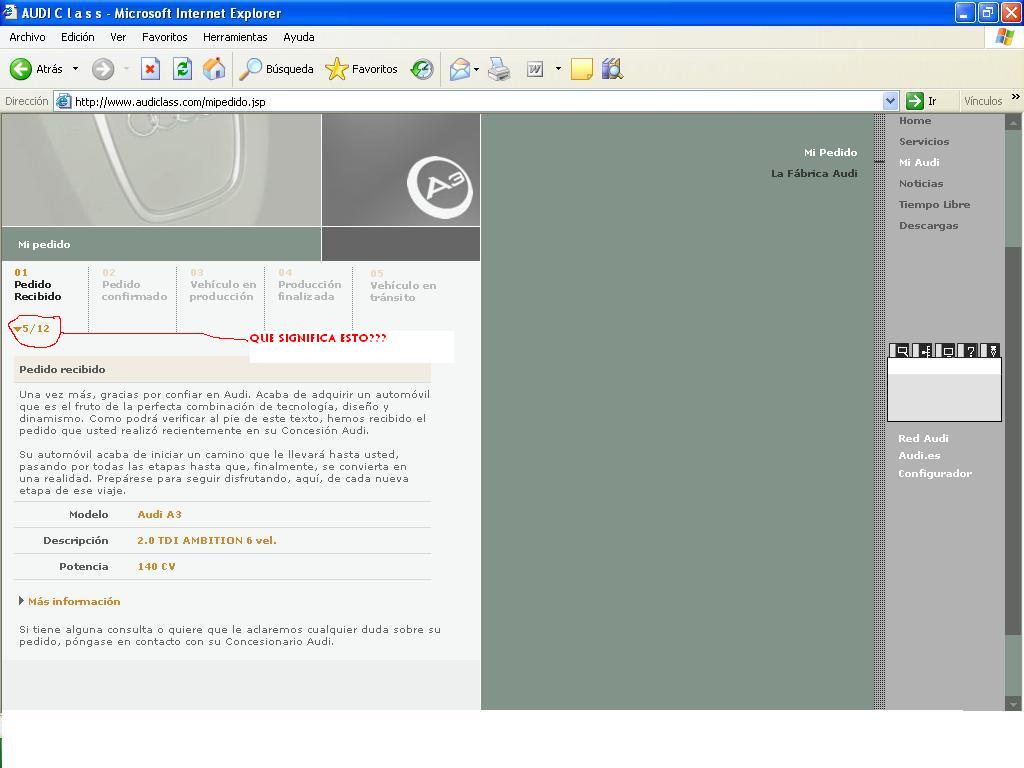Open the Configurador link

935,473
